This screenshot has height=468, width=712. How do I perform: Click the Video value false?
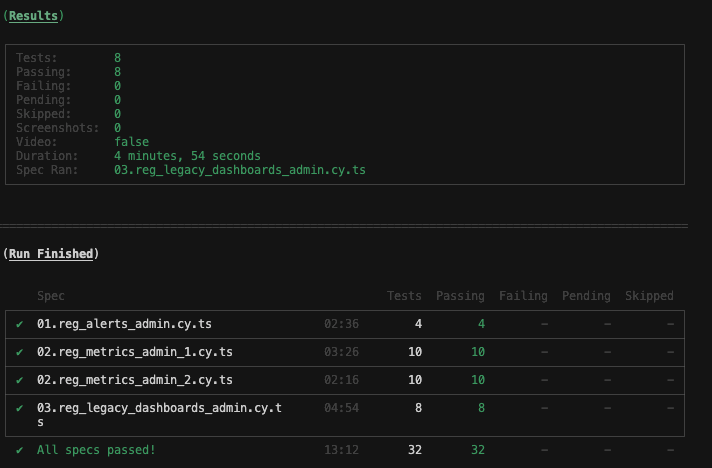click(131, 142)
